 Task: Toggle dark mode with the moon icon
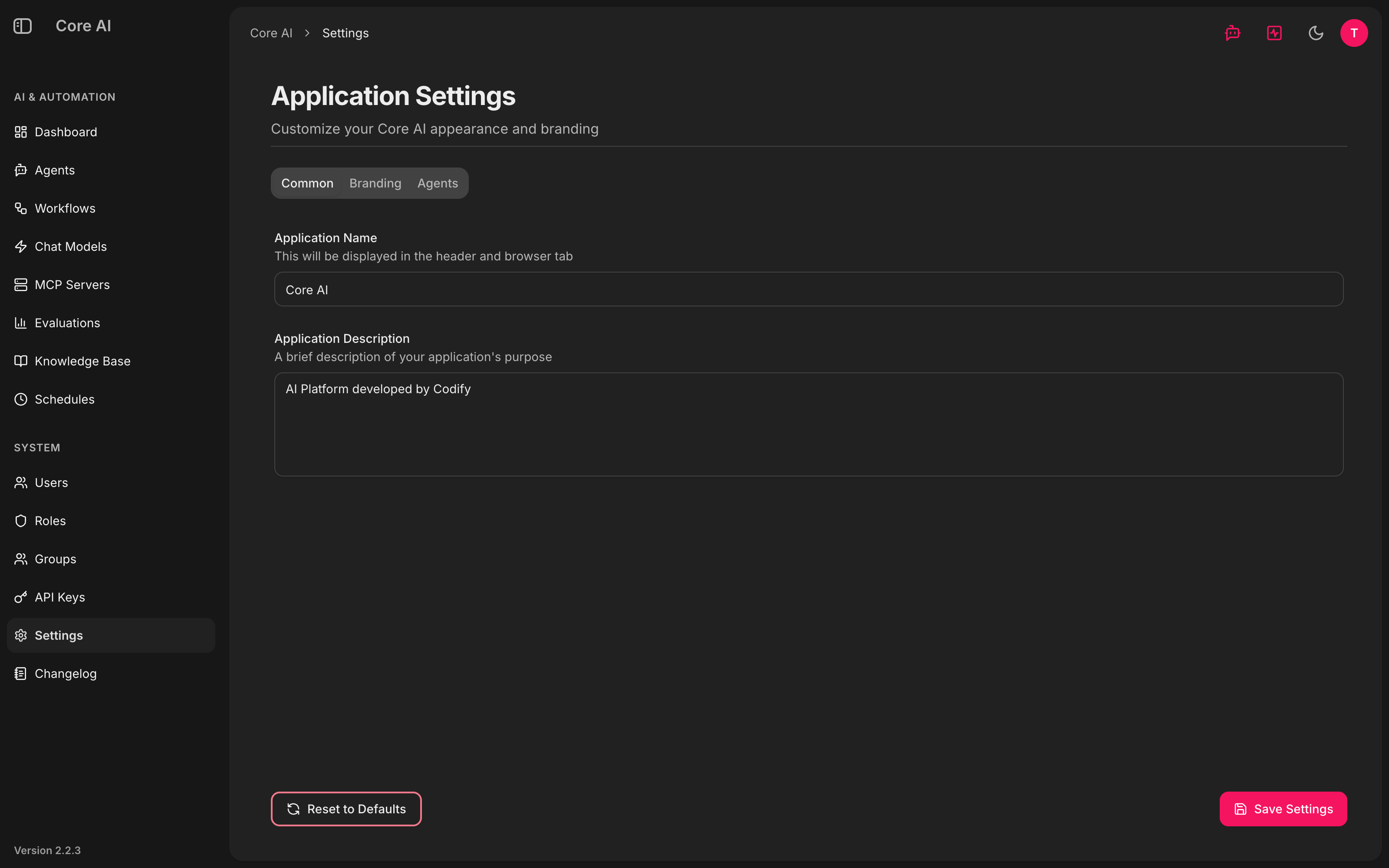click(1316, 33)
